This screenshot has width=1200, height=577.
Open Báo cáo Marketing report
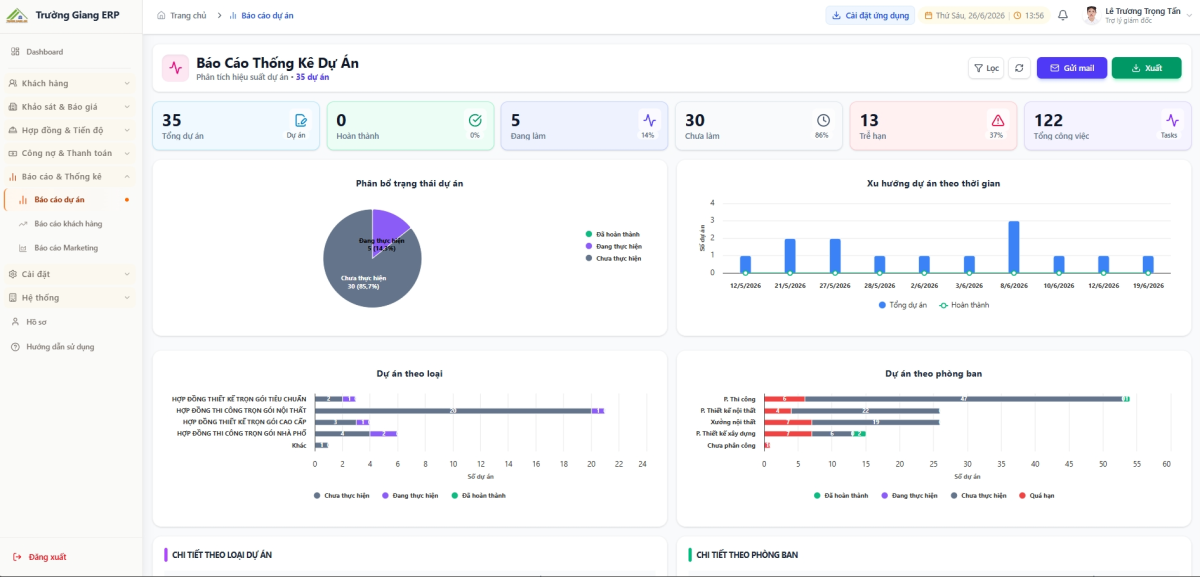[66, 247]
